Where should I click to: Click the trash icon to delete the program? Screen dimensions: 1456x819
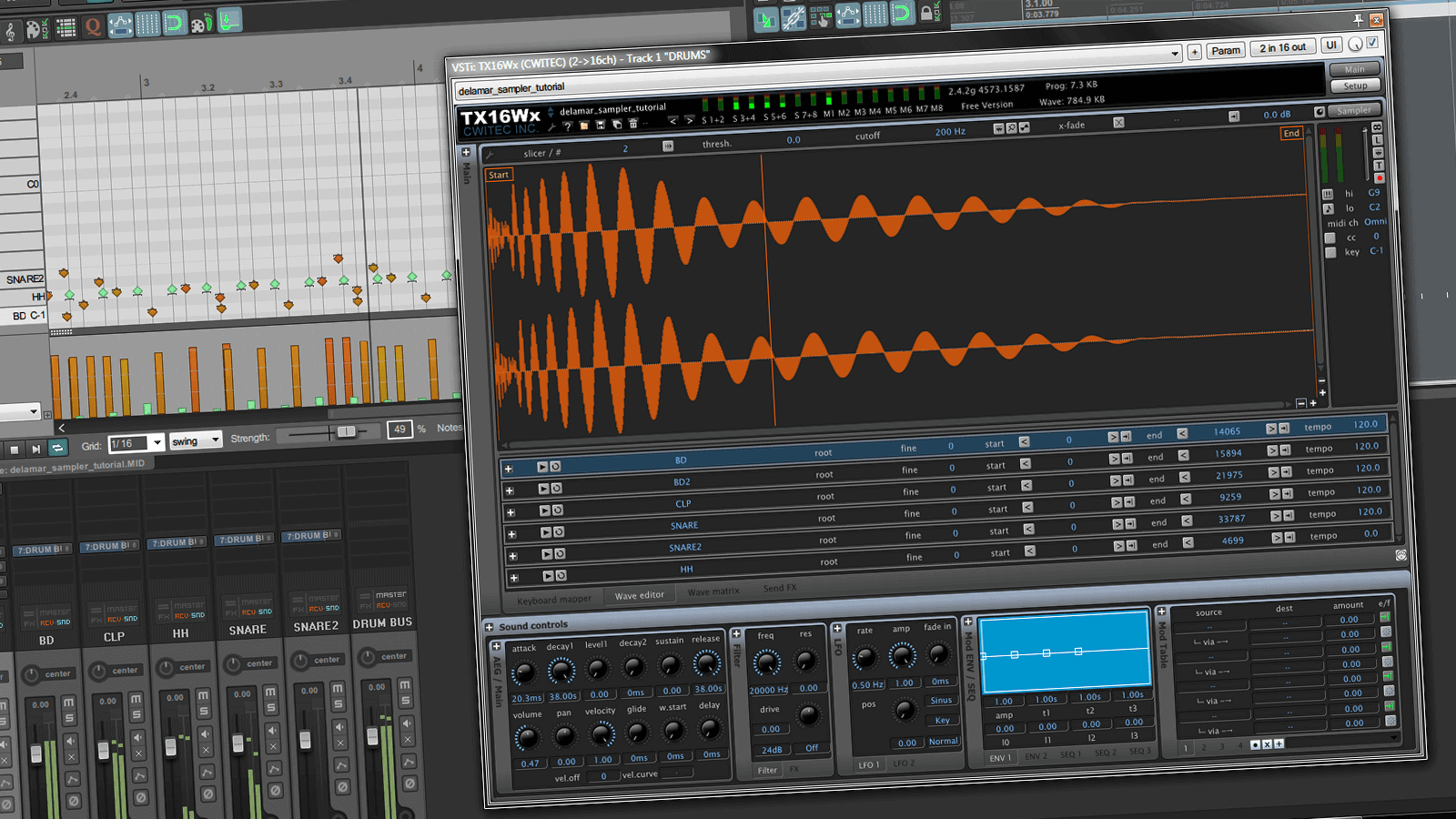[x=633, y=123]
